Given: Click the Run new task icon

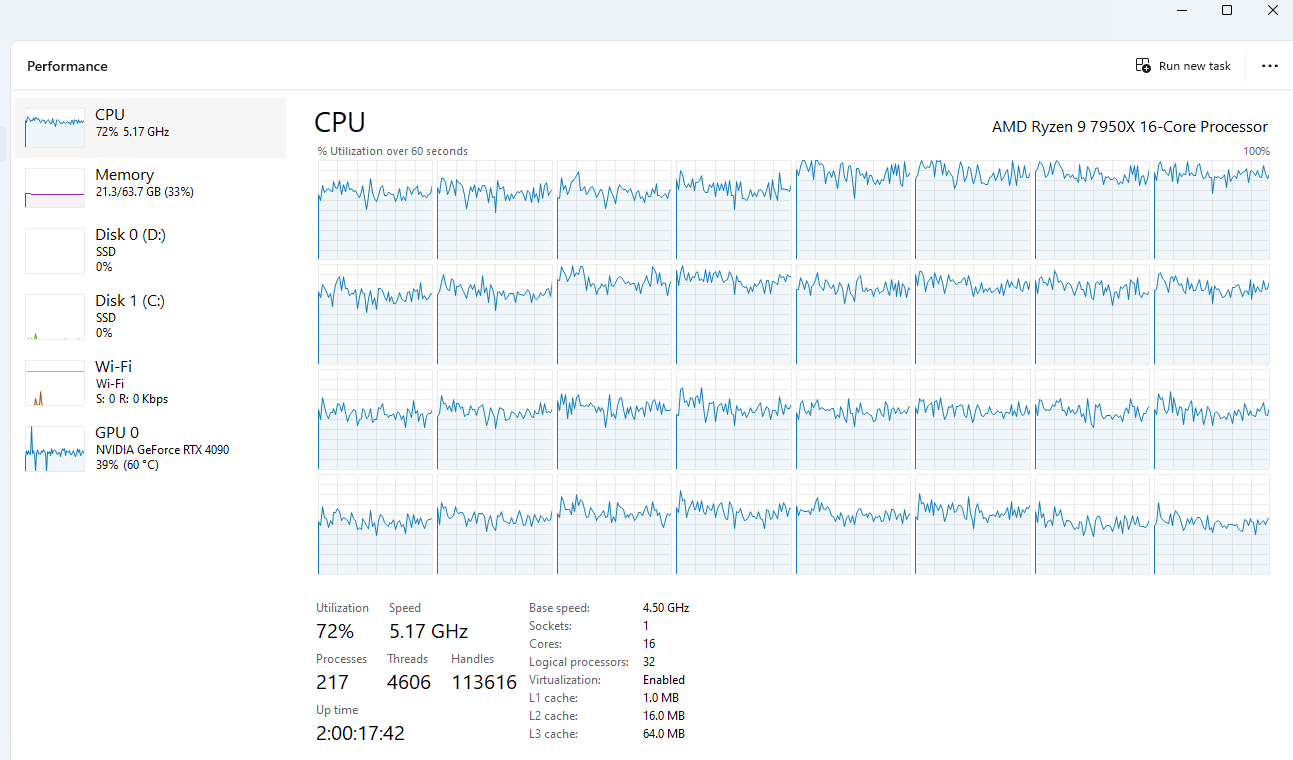Looking at the screenshot, I should click(x=1143, y=66).
